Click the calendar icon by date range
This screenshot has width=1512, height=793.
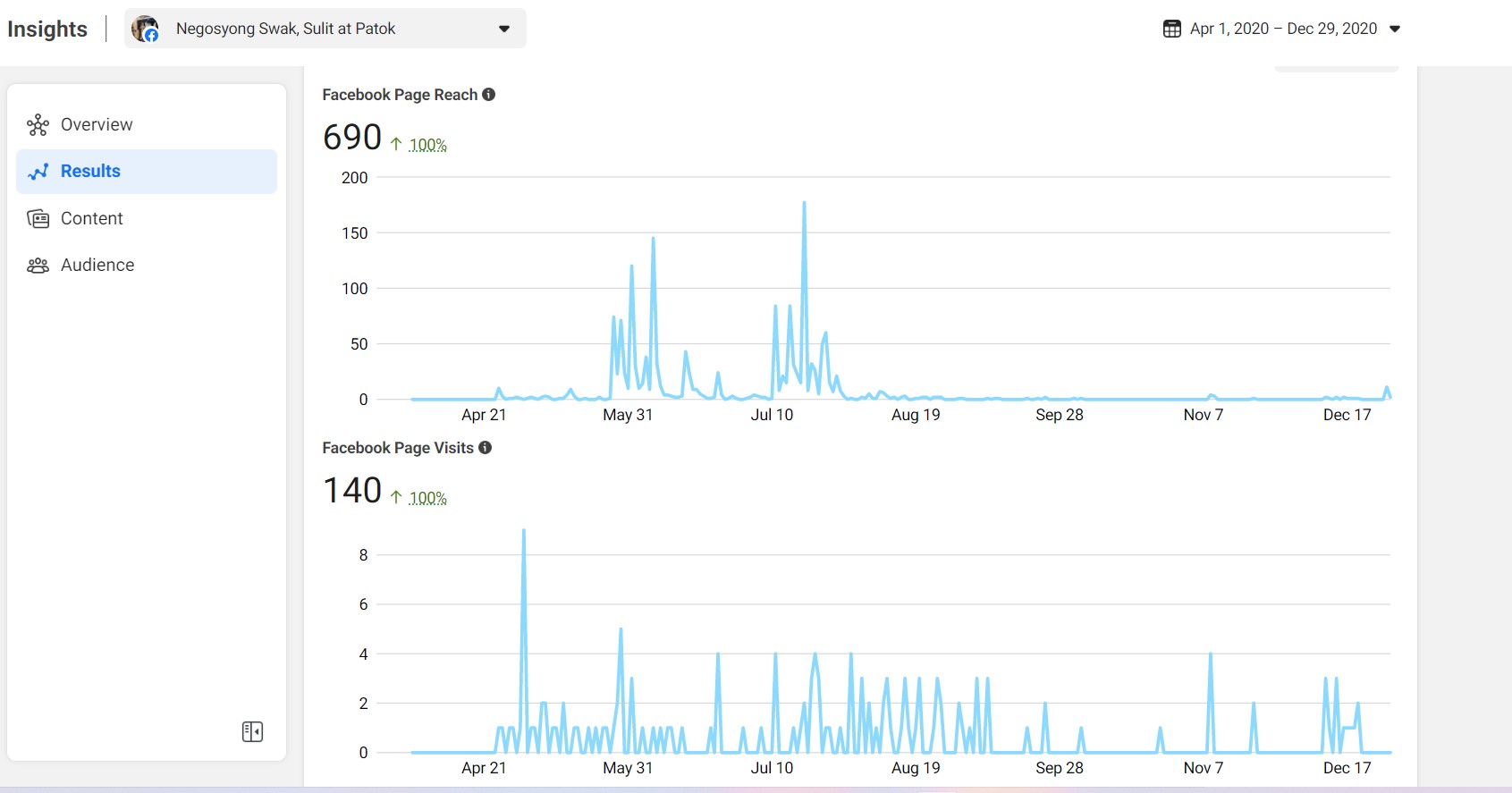pos(1171,29)
